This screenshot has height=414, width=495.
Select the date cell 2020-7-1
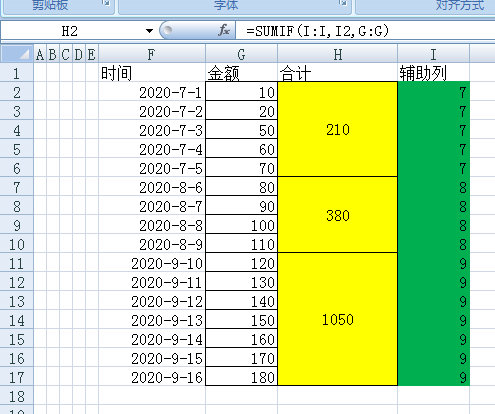pos(152,91)
